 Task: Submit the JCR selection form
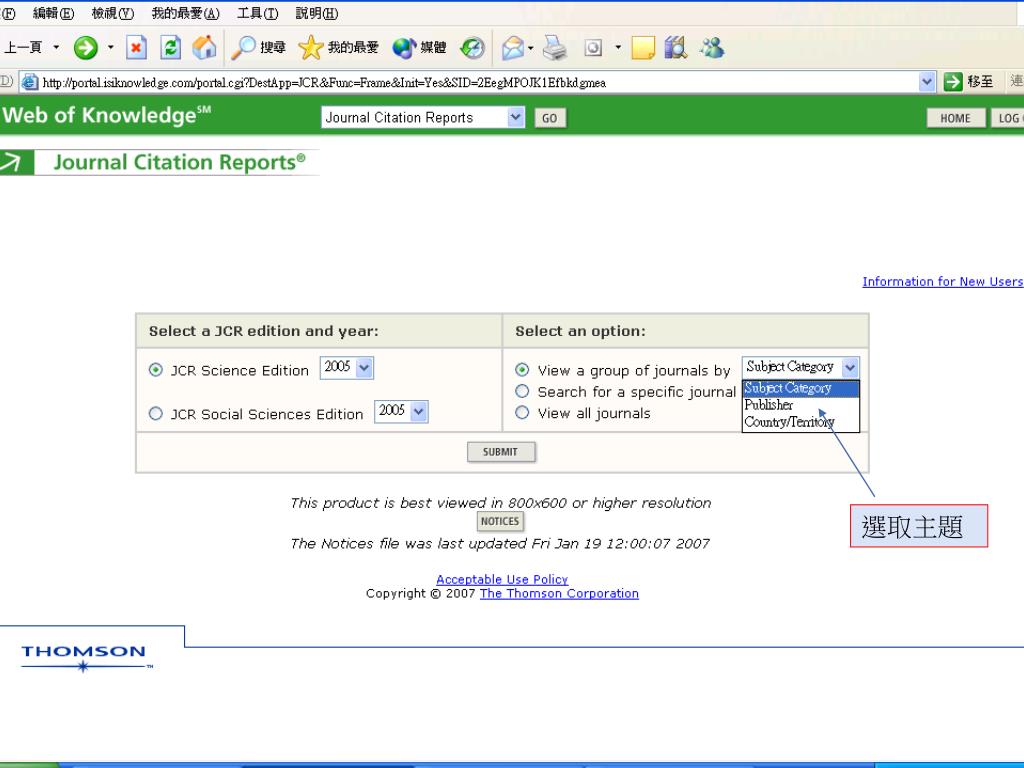click(501, 452)
